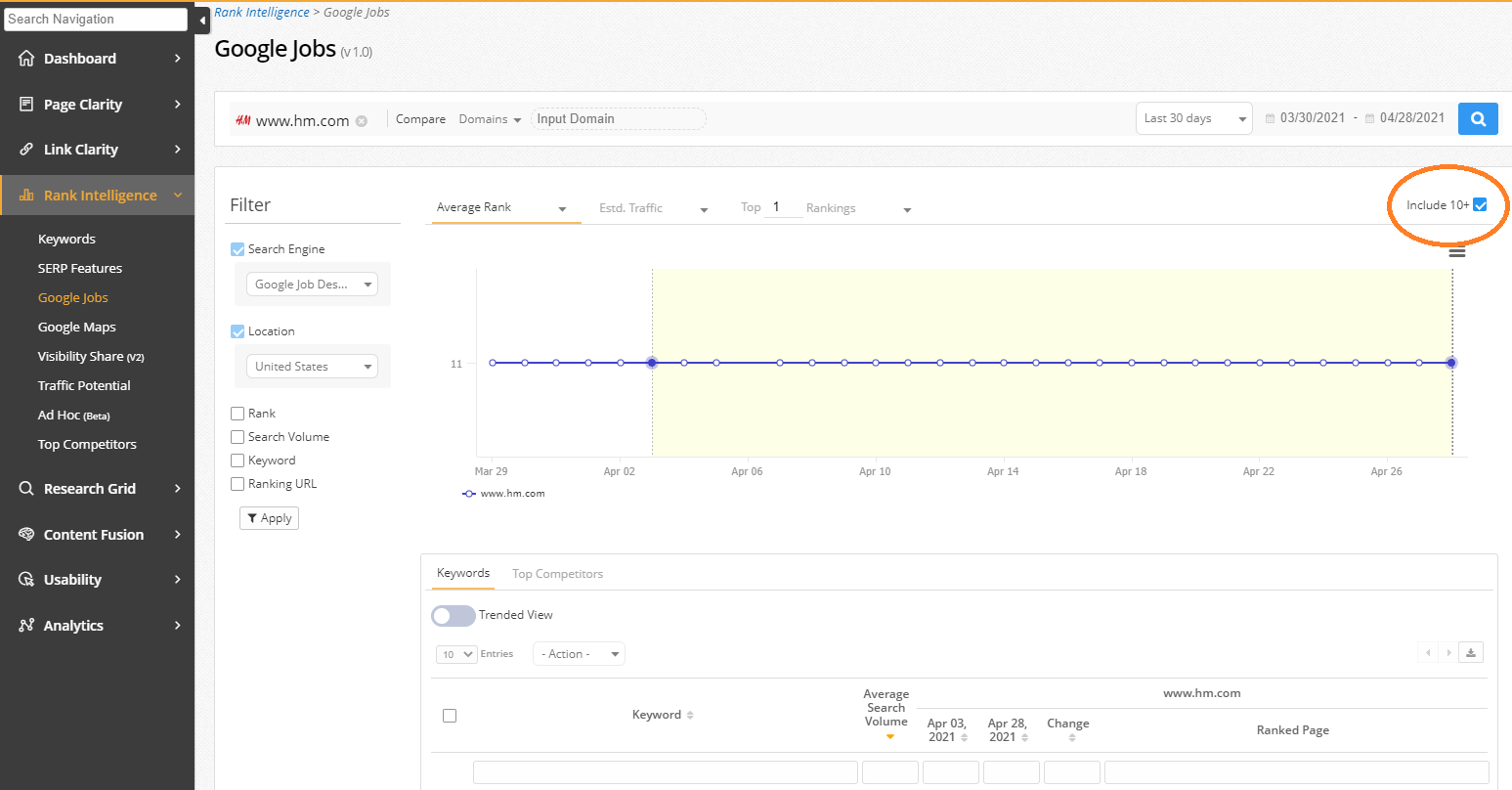The width and height of the screenshot is (1512, 790).
Task: Click the Content Fusion brain icon
Action: pyautogui.click(x=26, y=535)
